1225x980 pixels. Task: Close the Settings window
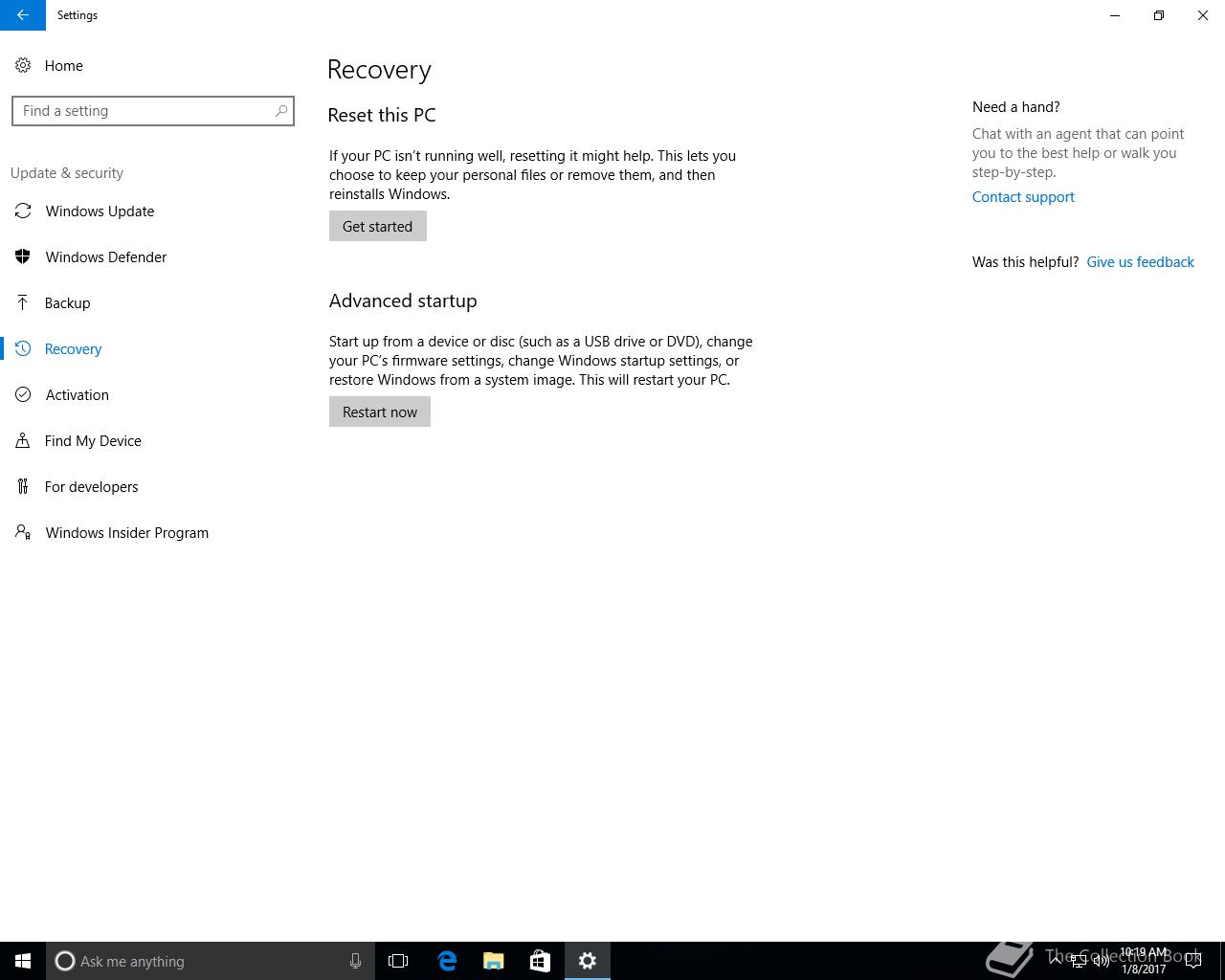pos(1203,15)
